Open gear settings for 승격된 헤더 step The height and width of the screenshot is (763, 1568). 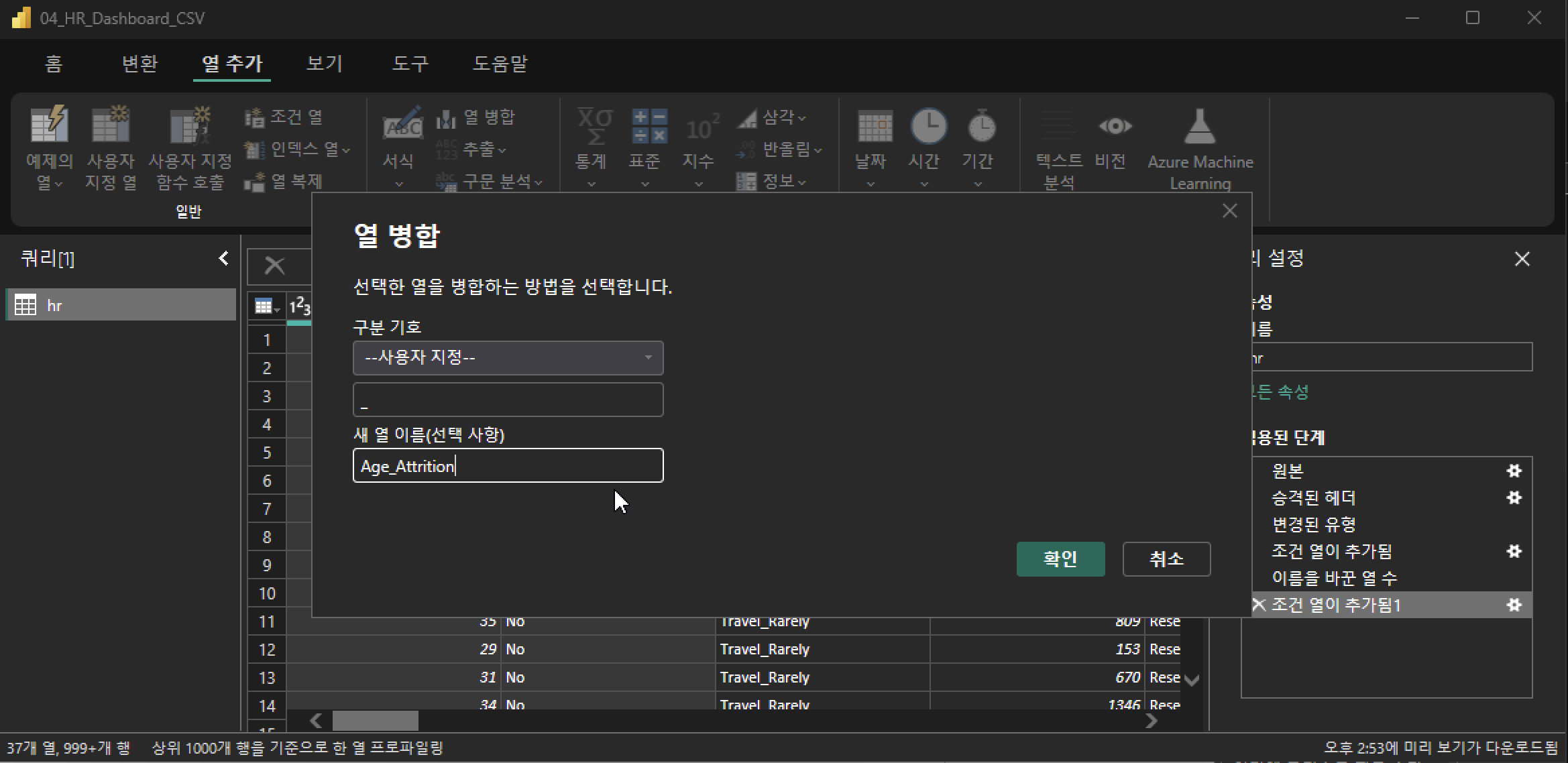point(1514,497)
